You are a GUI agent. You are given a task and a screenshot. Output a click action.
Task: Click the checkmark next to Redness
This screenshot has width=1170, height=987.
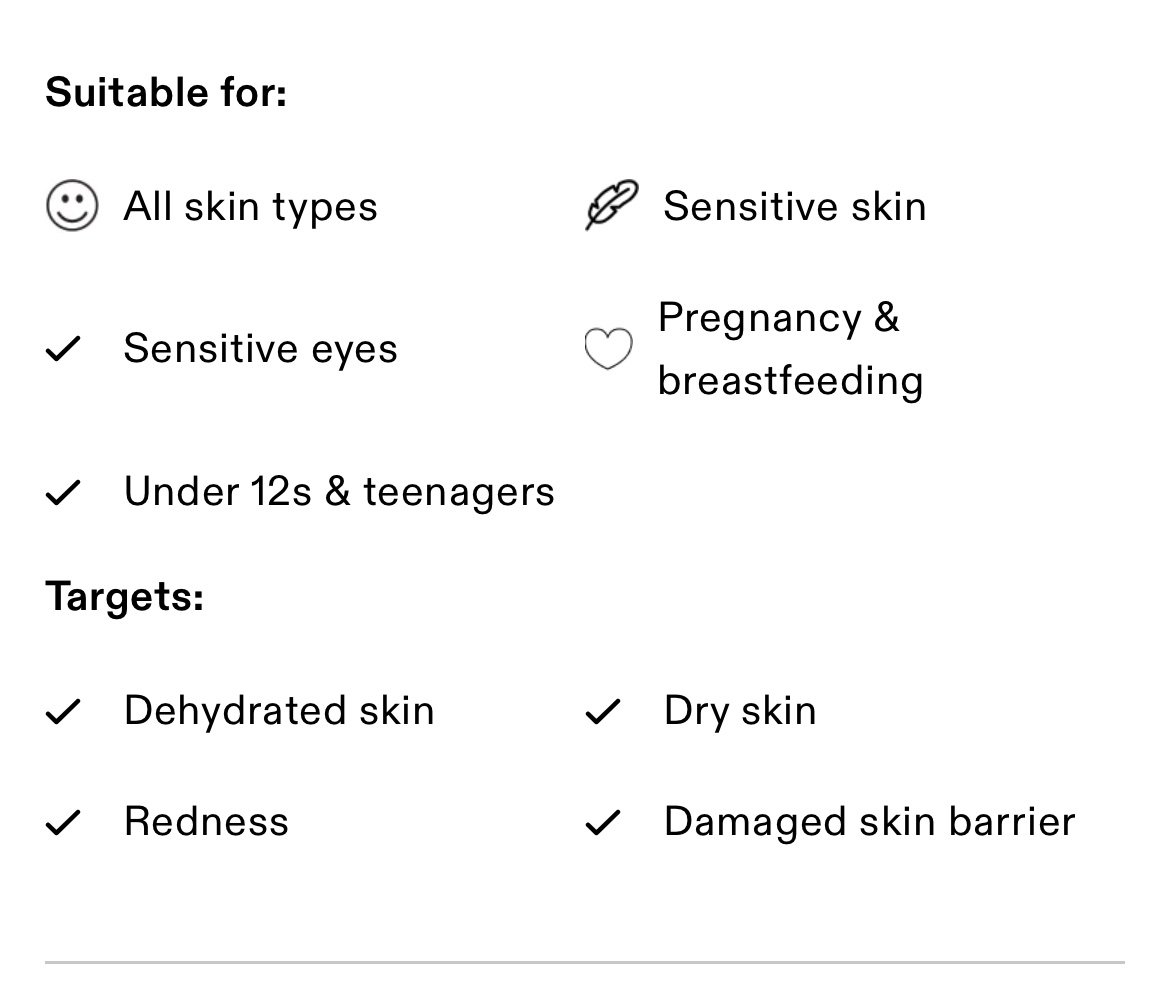tap(63, 823)
